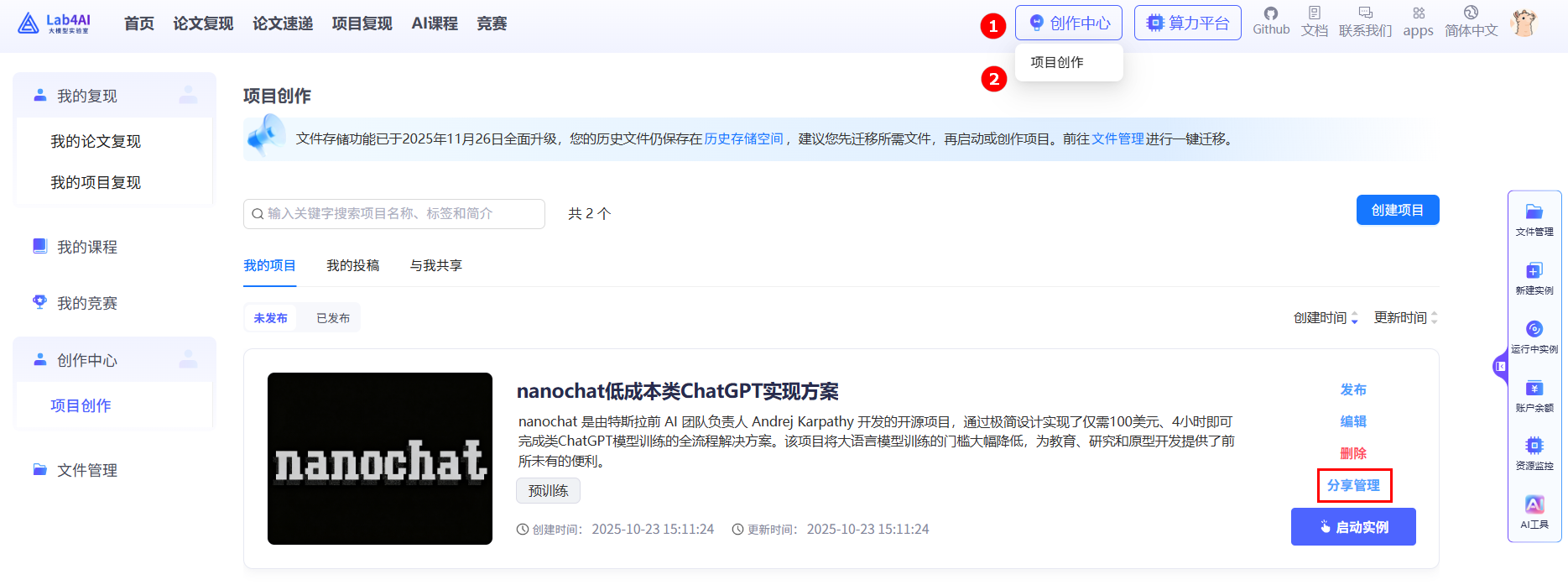Click the 创建项目 button
Viewport: 1568px width, 585px height.
click(x=1398, y=210)
